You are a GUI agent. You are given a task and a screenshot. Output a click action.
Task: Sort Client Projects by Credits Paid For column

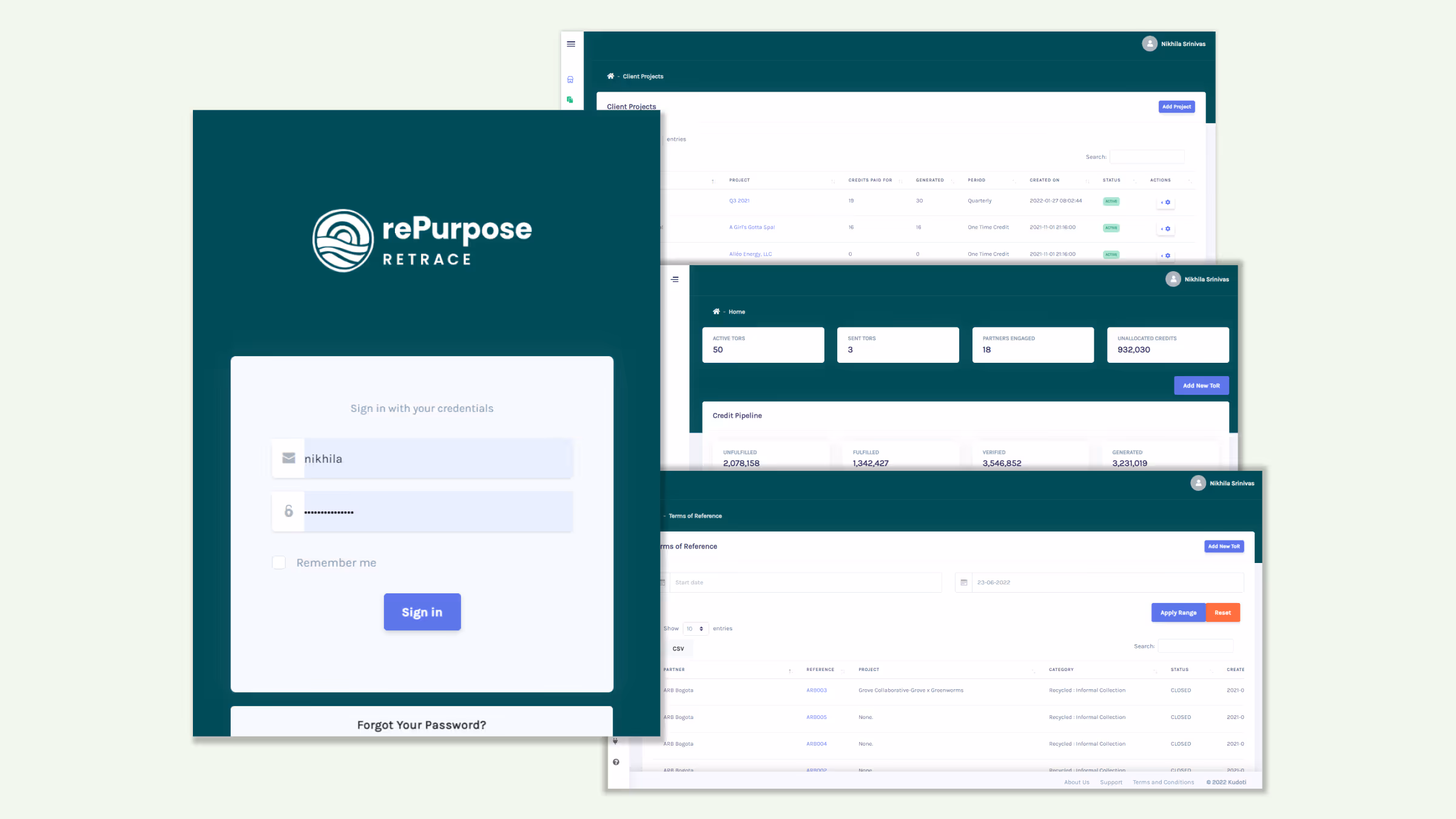coord(870,180)
